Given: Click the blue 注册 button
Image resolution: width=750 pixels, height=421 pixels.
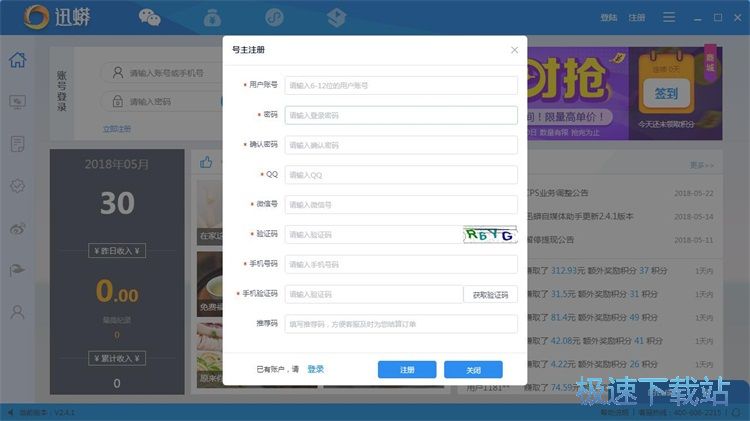Looking at the screenshot, I should point(407,370).
